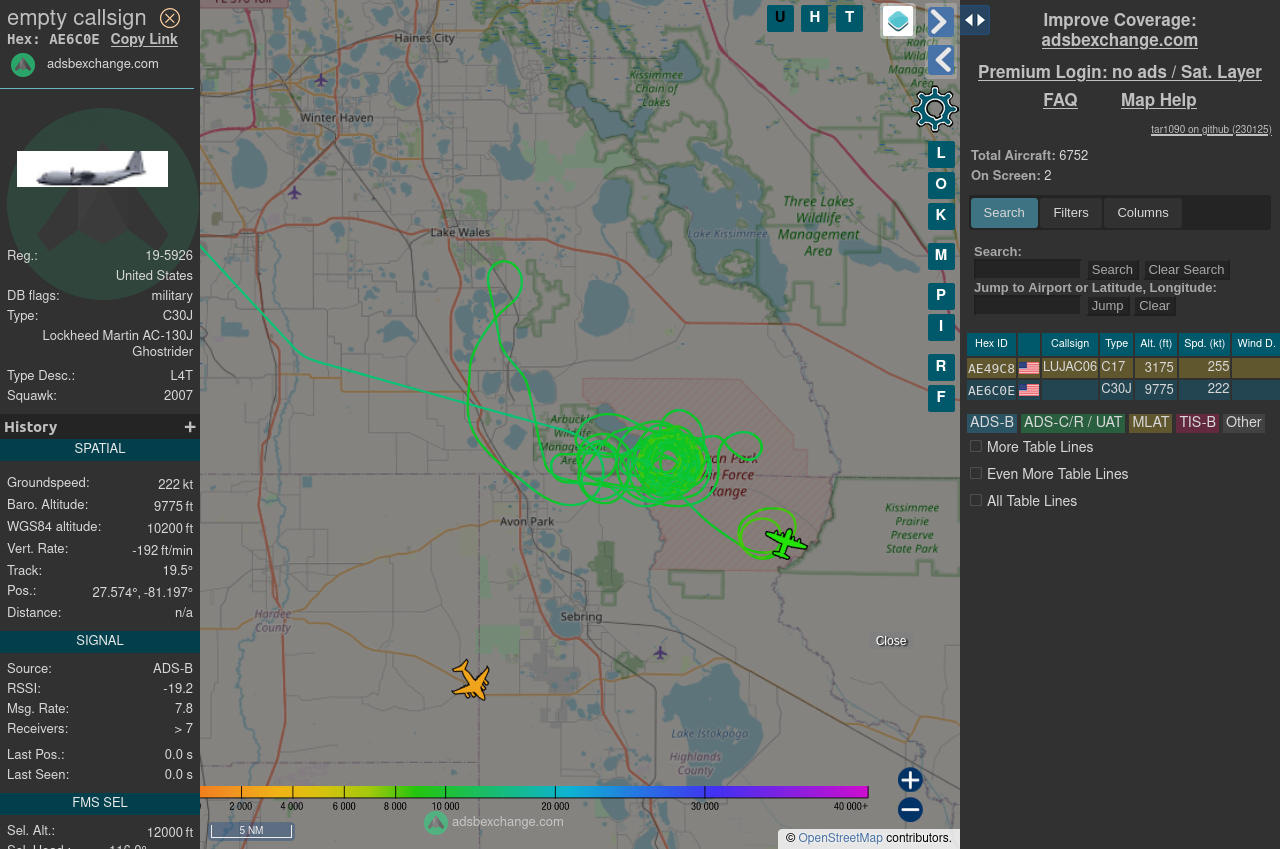This screenshot has width=1280, height=849.
Task: Sort table by Callsign column
Action: (1070, 344)
